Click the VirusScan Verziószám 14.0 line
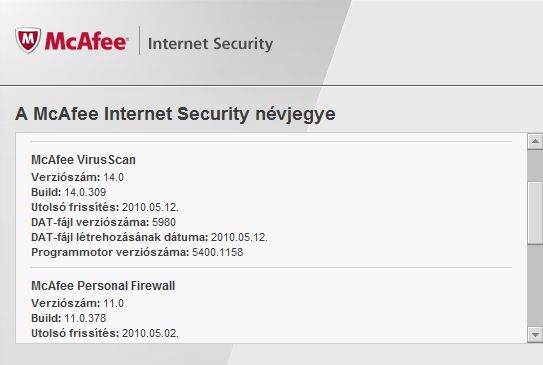 77,177
